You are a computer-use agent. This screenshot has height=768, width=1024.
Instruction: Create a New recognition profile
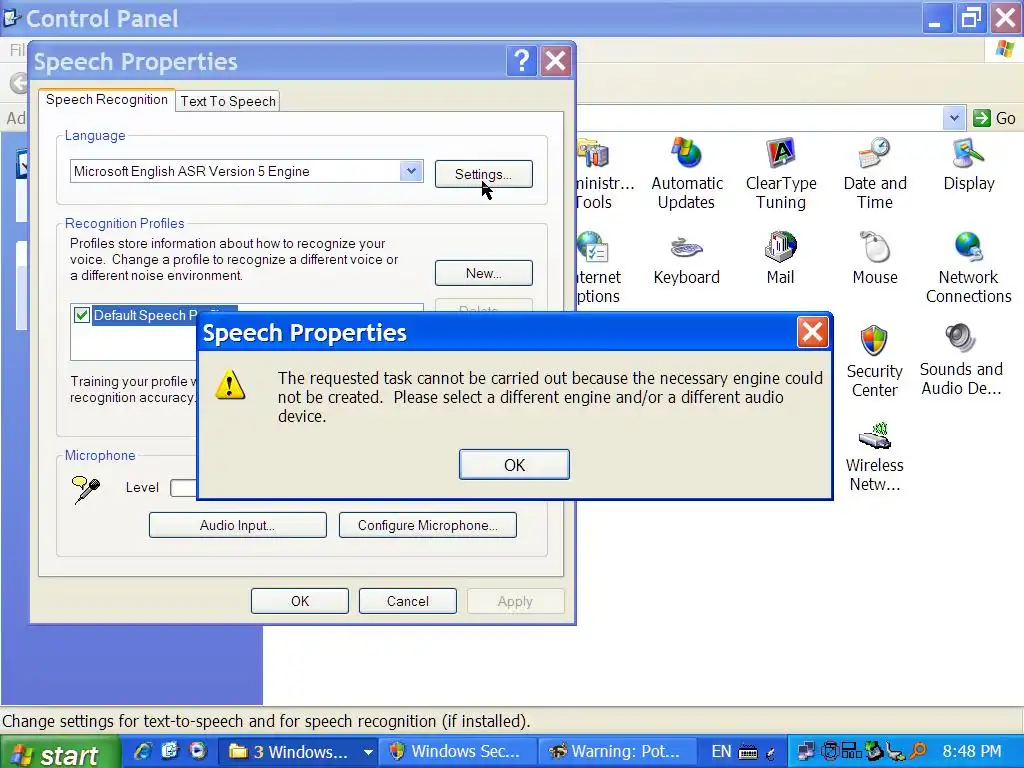click(x=483, y=273)
